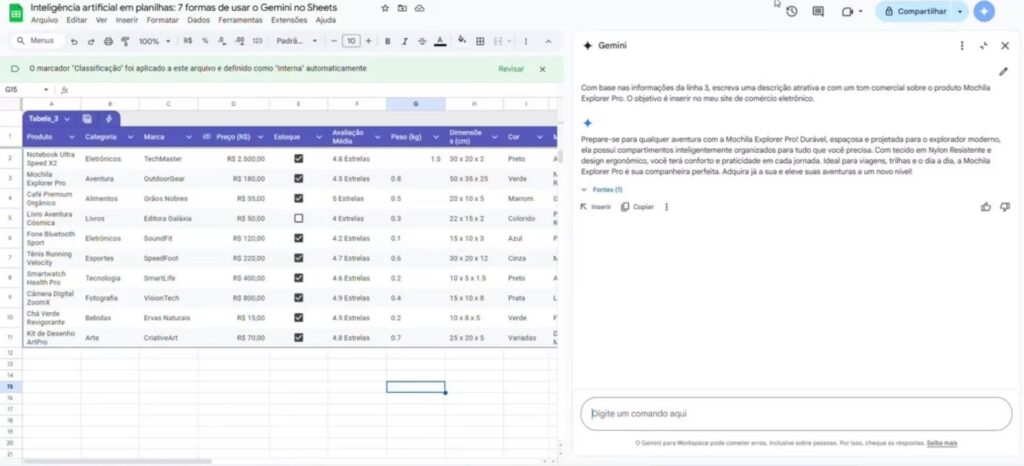Collapse the Gemini panel size

click(984, 46)
